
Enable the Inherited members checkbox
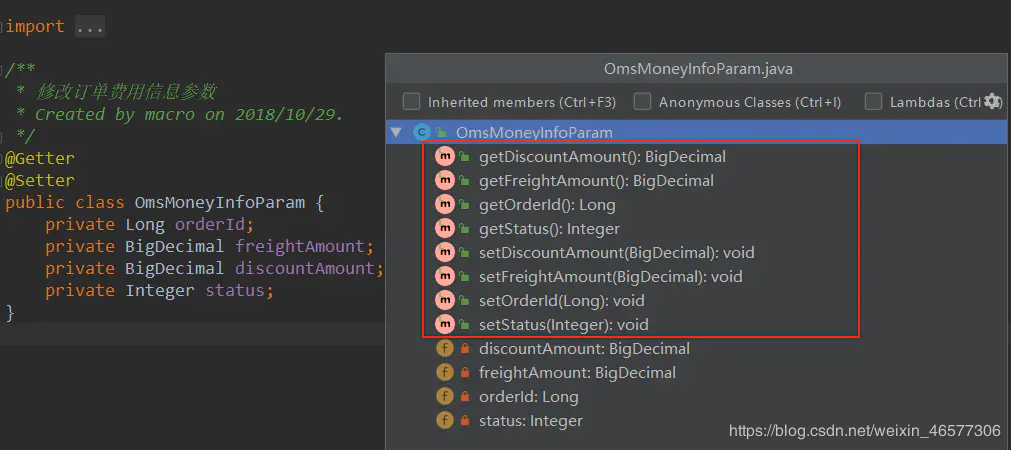[x=411, y=102]
